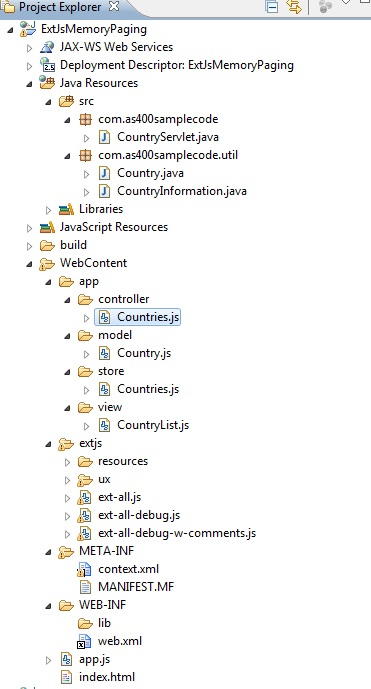Select Countries.js under the store folder

click(x=148, y=389)
